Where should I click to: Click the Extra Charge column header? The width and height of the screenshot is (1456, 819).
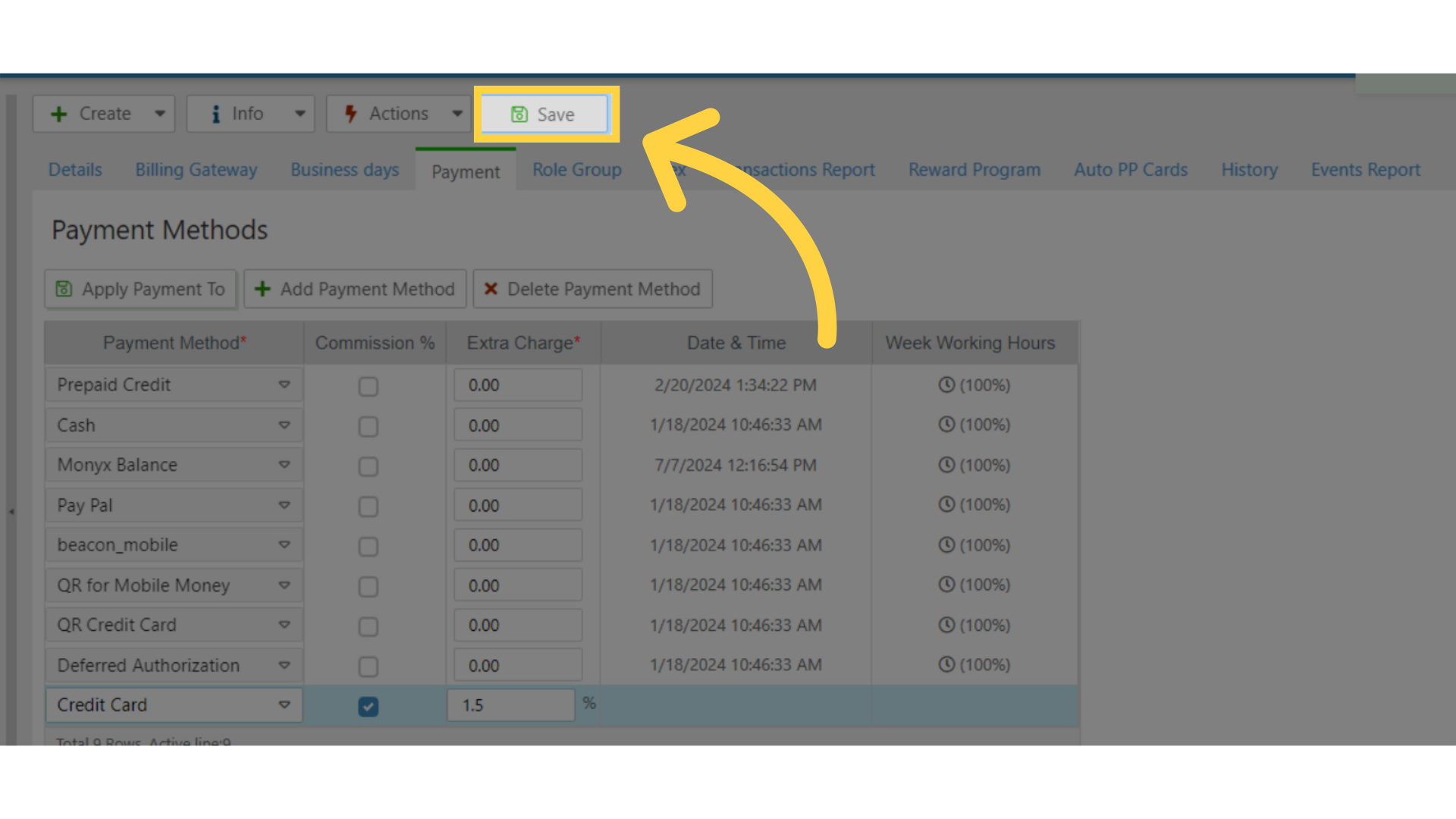coord(523,343)
